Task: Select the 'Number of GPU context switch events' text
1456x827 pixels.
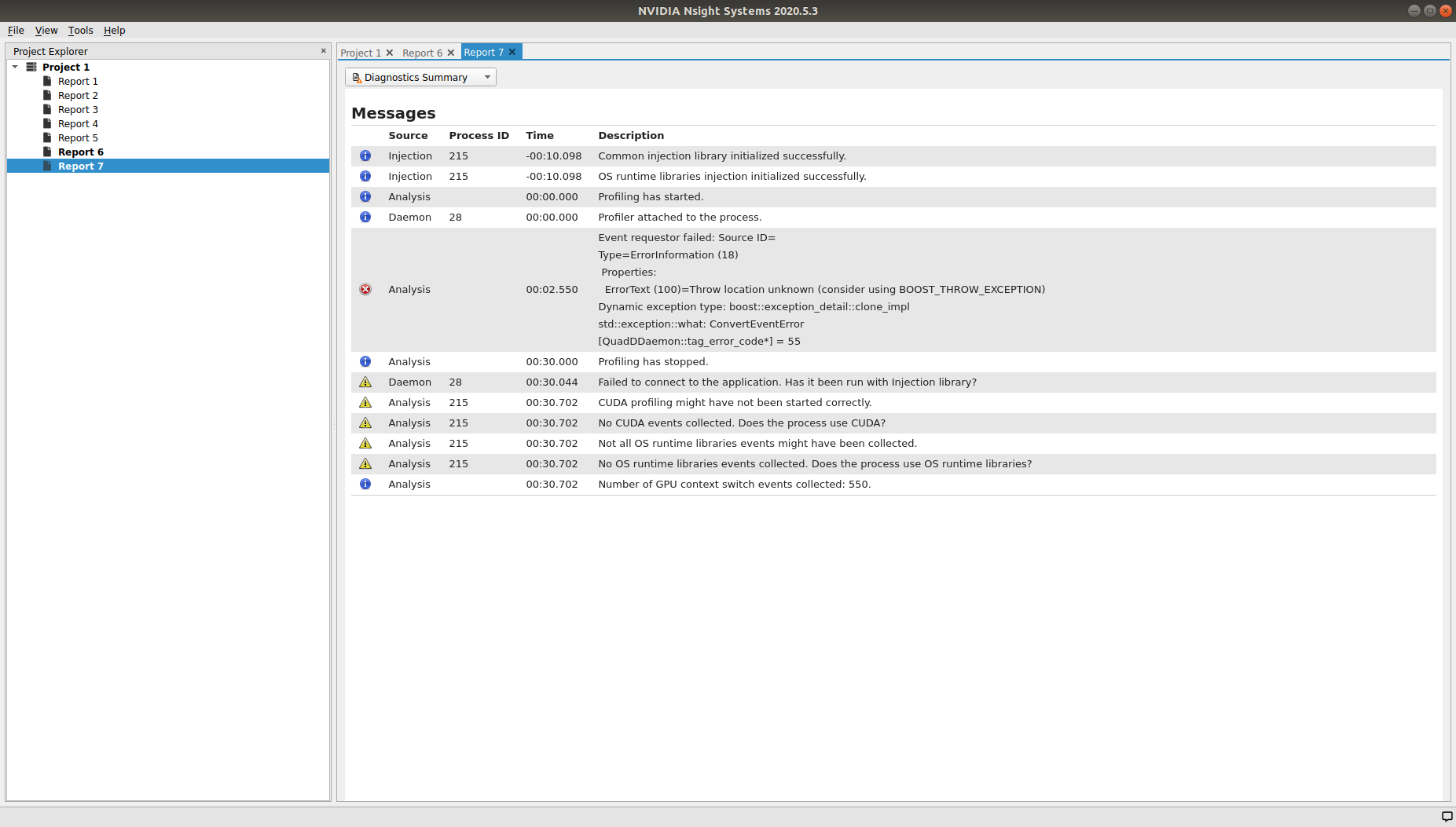Action: point(735,485)
